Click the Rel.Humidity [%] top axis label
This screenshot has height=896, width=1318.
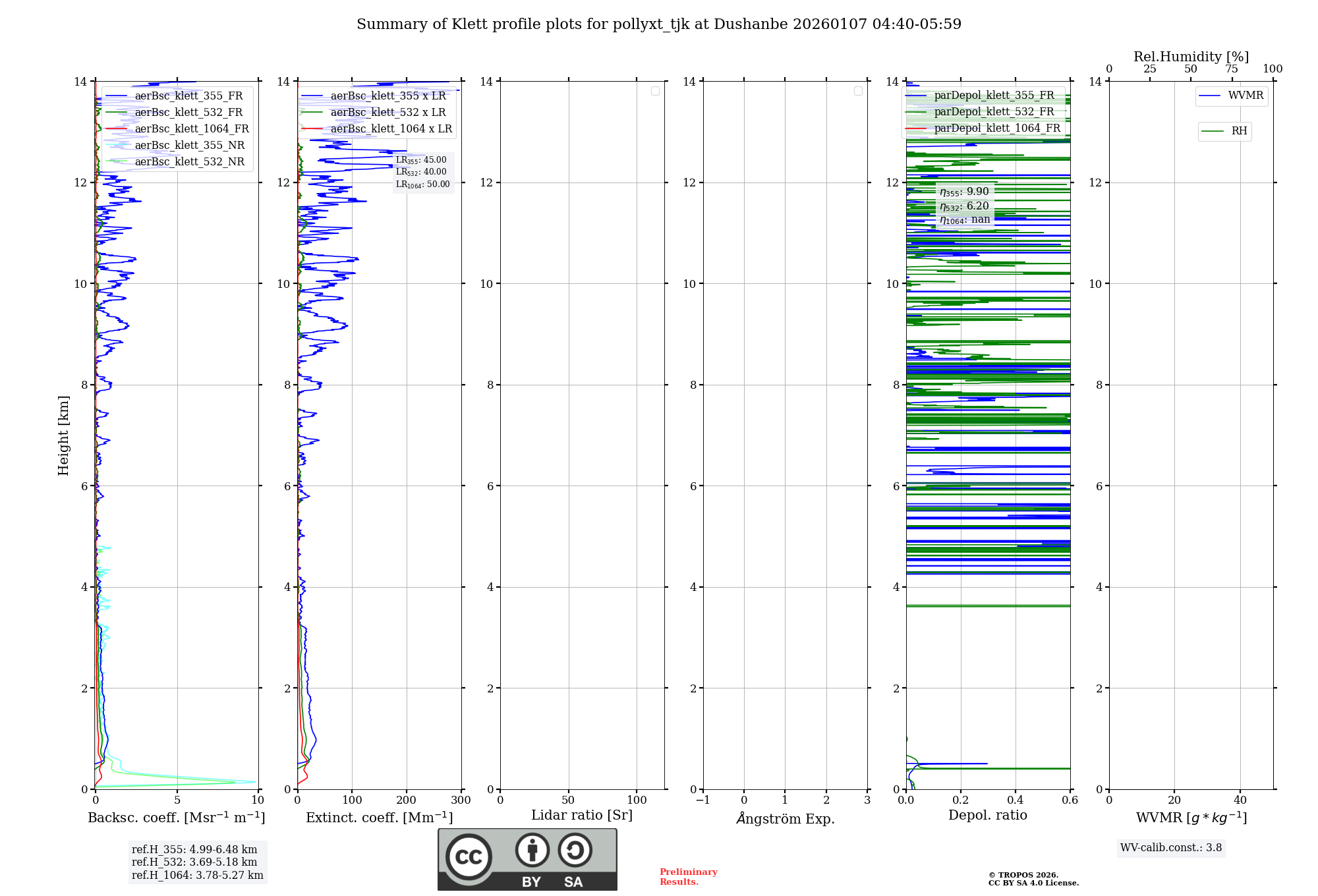tap(1191, 57)
